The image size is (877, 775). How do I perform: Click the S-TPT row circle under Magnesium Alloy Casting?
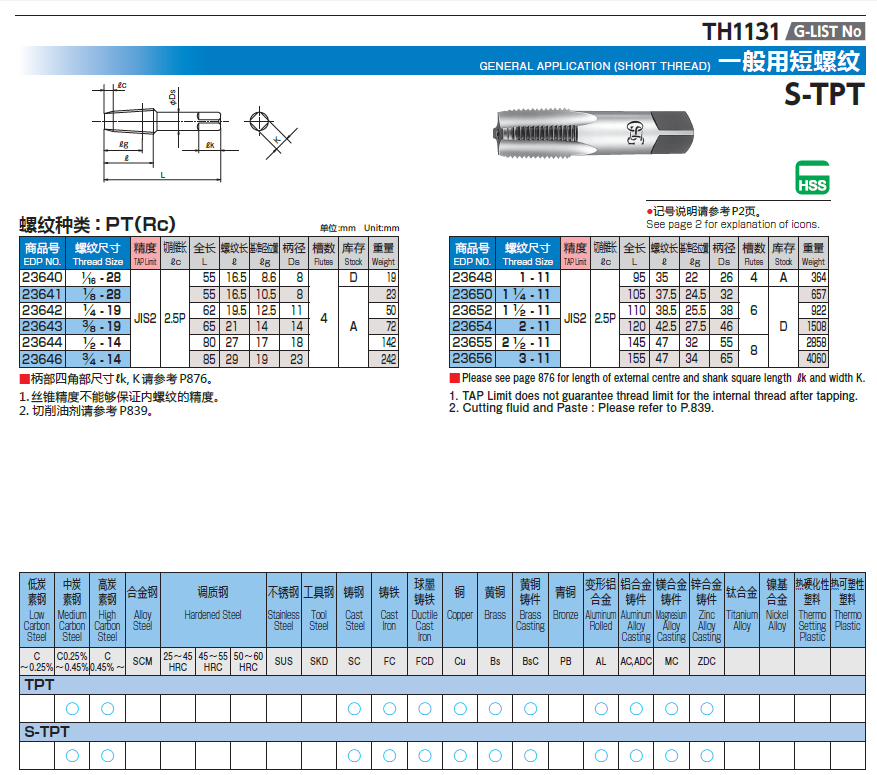pyautogui.click(x=671, y=756)
